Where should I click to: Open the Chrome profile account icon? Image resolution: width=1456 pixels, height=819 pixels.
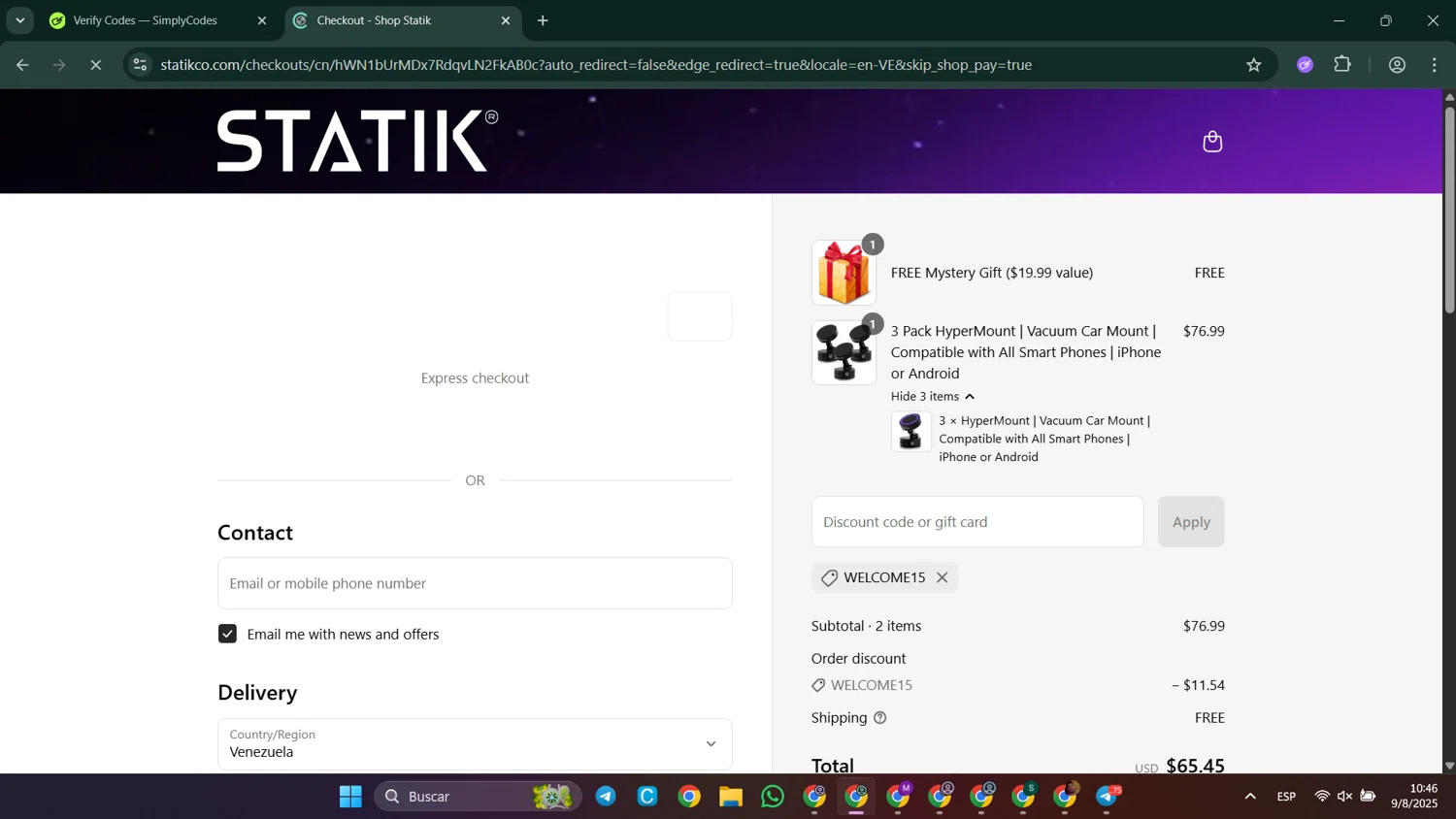point(1397,65)
